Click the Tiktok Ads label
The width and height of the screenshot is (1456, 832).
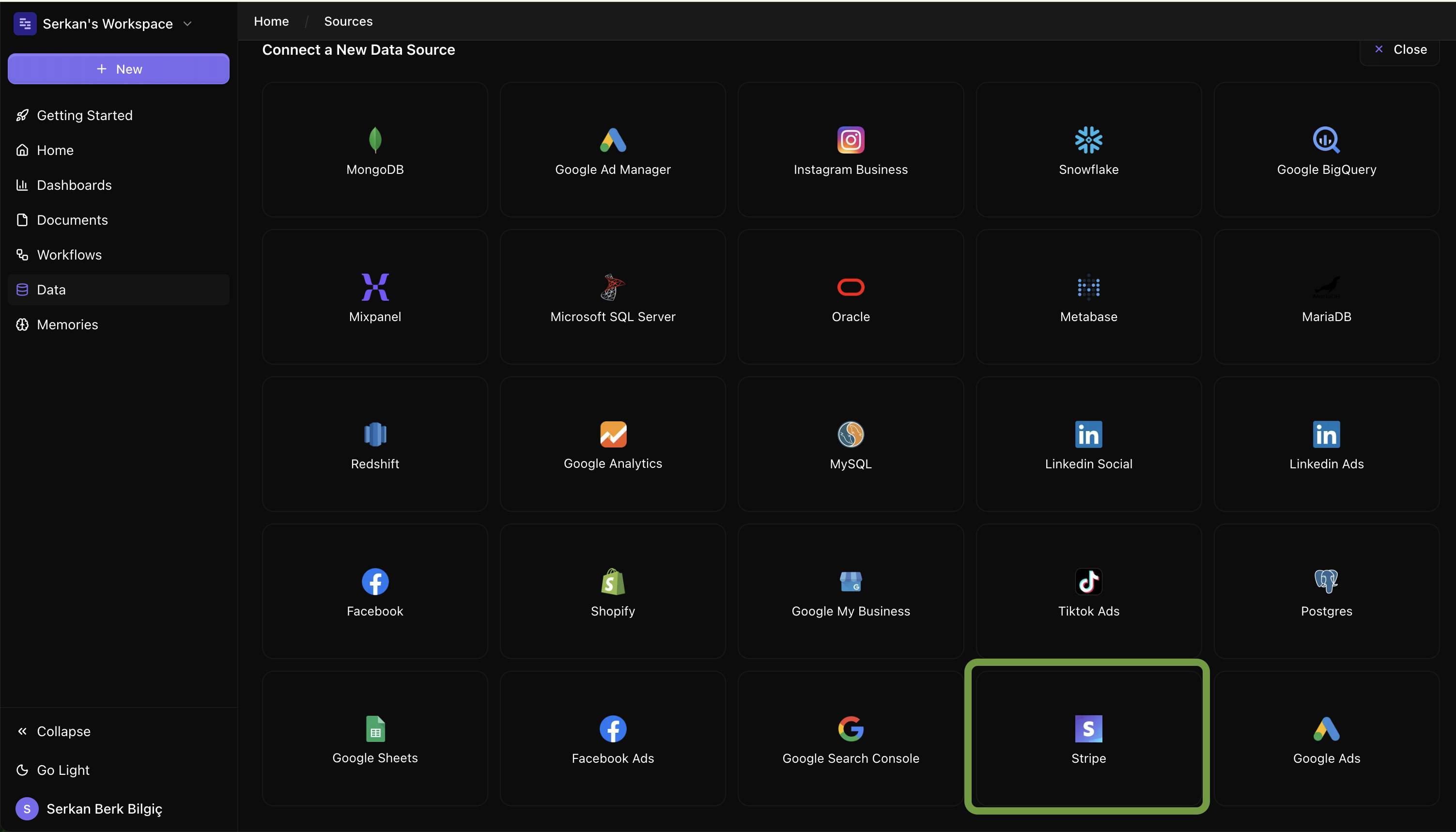[x=1088, y=611]
